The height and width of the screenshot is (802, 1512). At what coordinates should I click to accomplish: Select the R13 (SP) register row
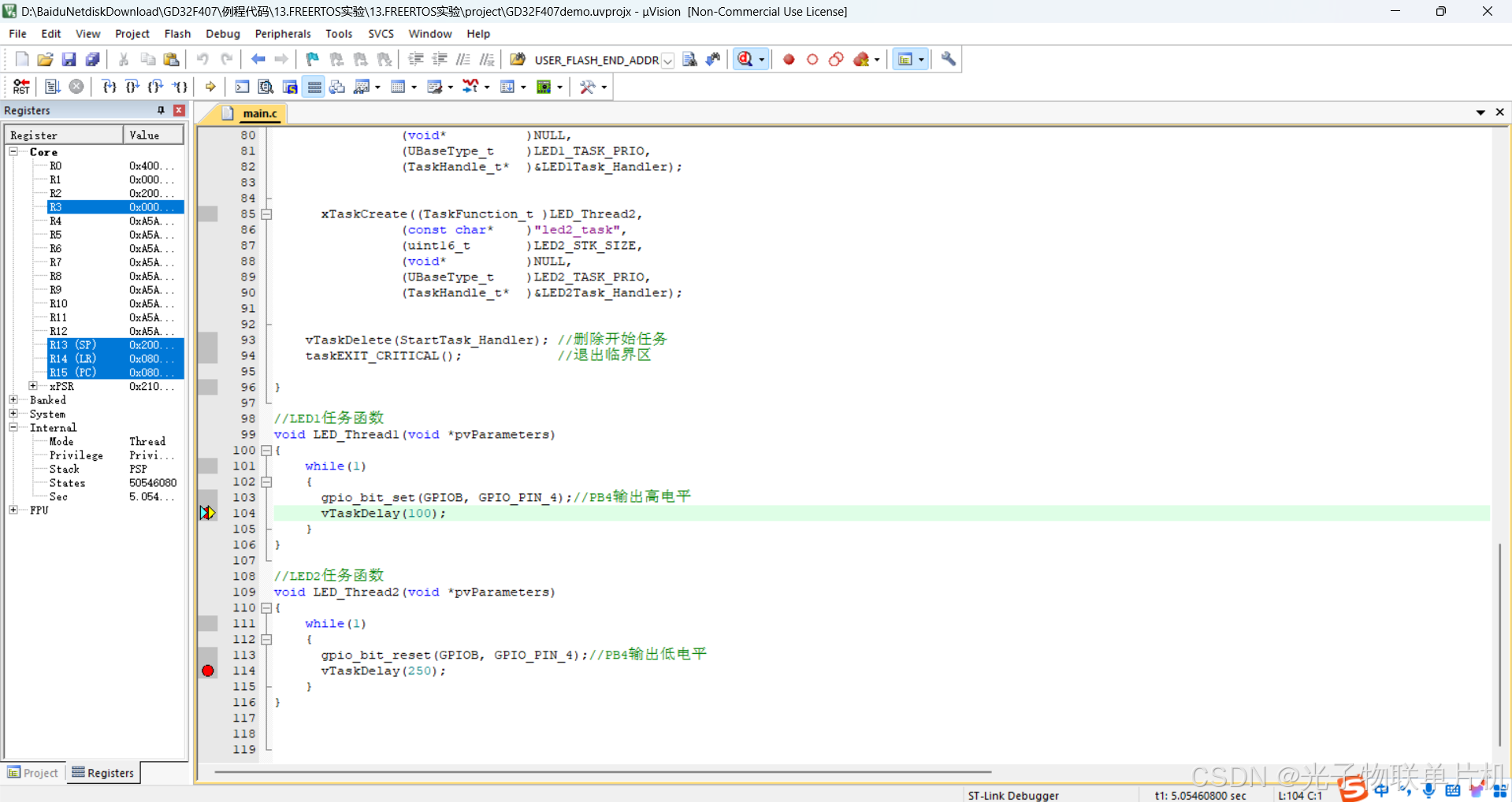coord(115,345)
